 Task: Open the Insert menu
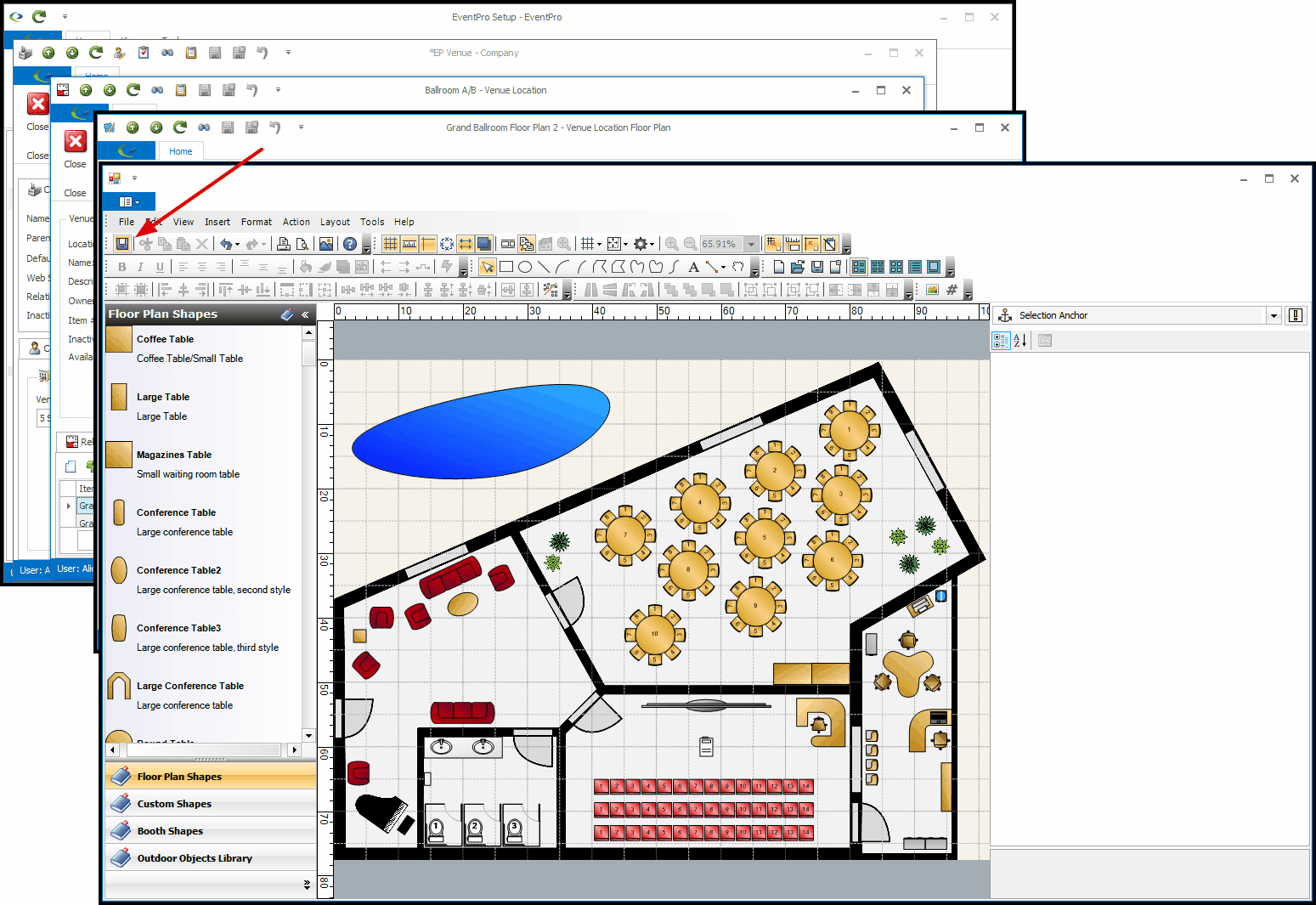tap(217, 222)
